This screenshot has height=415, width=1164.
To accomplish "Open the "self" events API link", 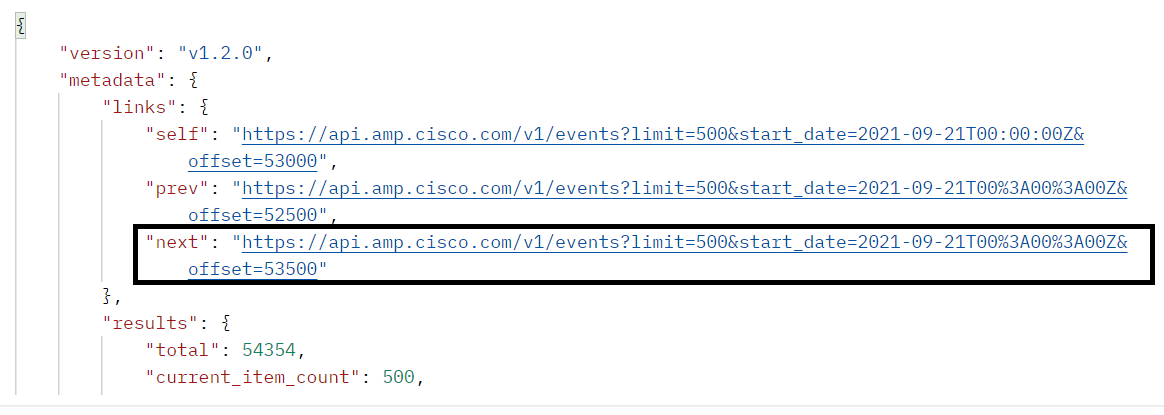I will pos(664,133).
